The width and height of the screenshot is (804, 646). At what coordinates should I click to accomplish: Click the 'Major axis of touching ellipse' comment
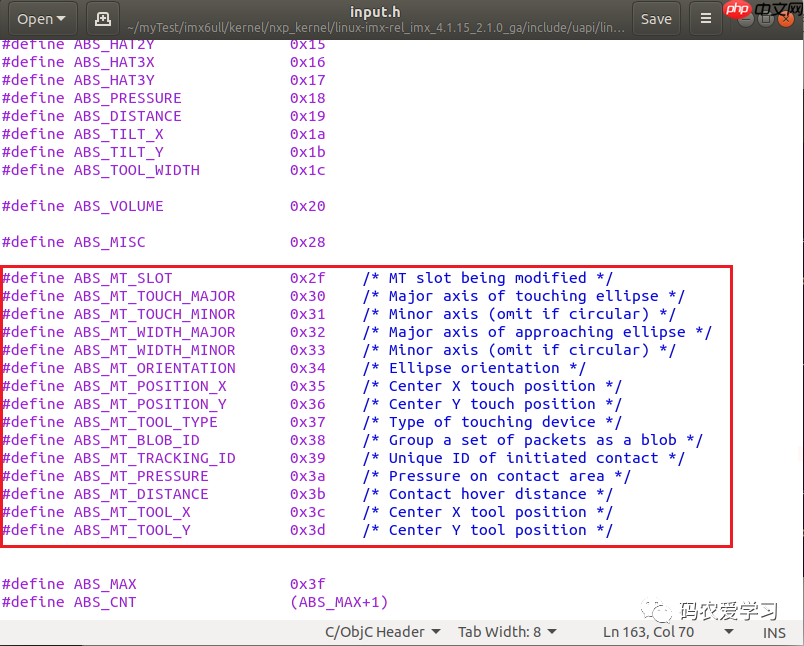(524, 296)
